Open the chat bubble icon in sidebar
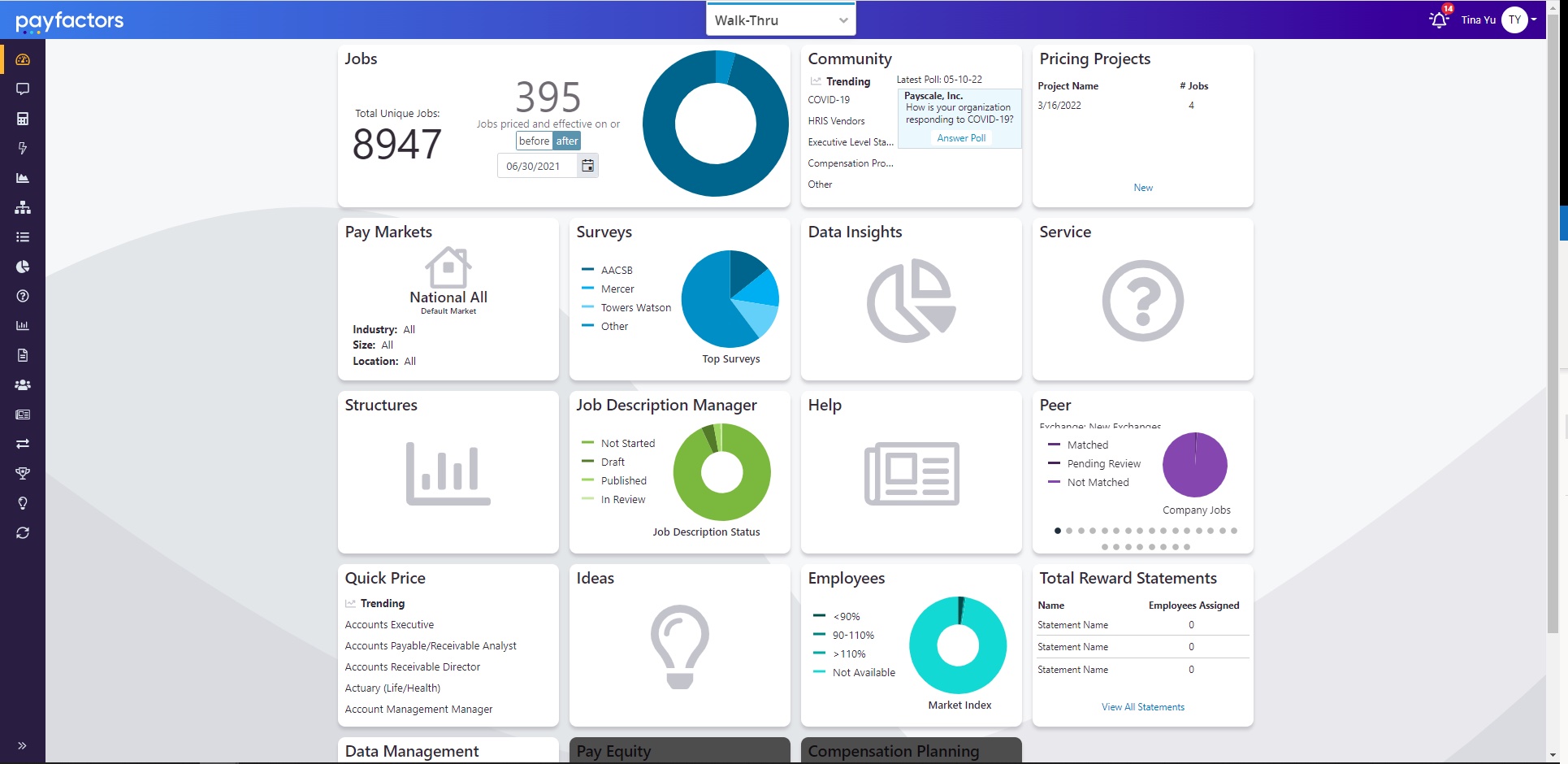The height and width of the screenshot is (764, 1568). (x=23, y=89)
